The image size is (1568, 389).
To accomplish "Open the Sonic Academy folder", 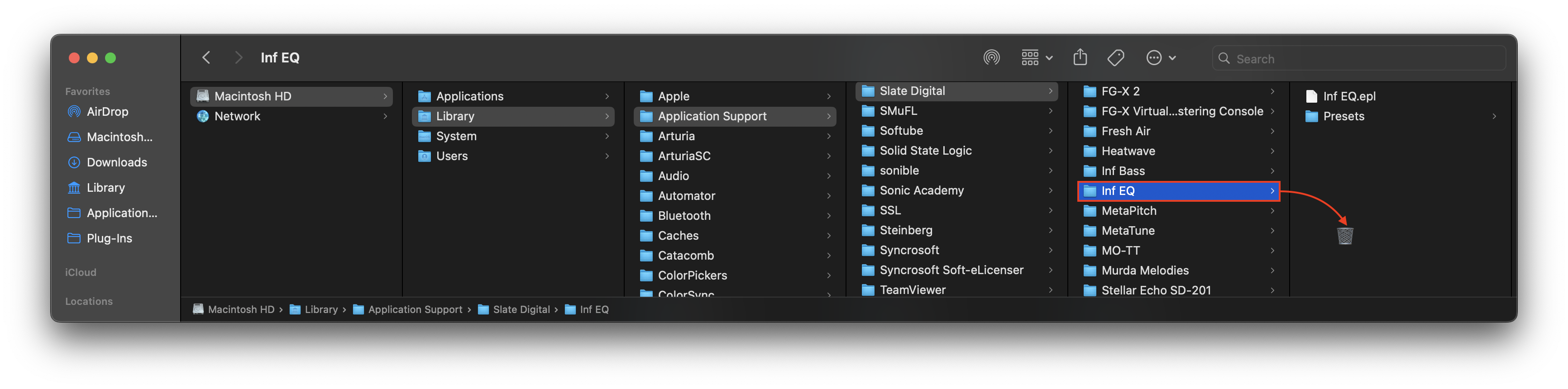I will click(956, 191).
